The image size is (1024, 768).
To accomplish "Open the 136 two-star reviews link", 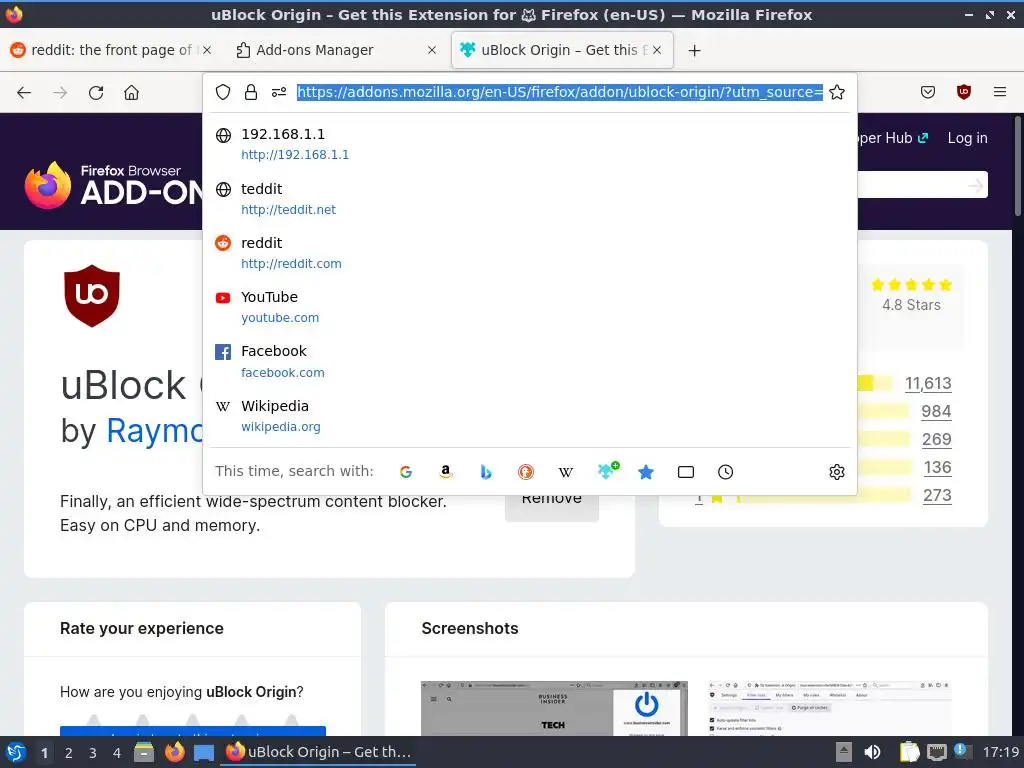I will (x=937, y=468).
